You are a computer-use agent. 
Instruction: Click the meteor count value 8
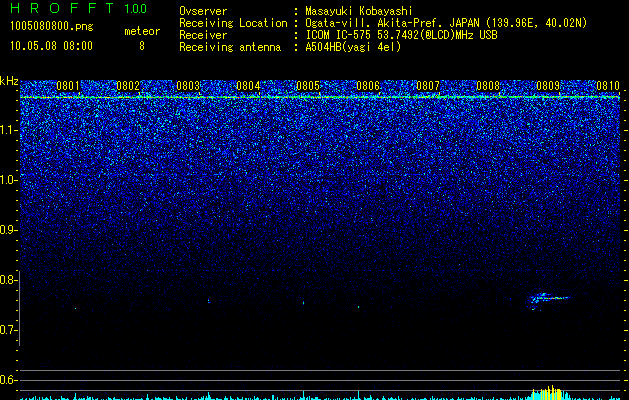click(x=142, y=46)
